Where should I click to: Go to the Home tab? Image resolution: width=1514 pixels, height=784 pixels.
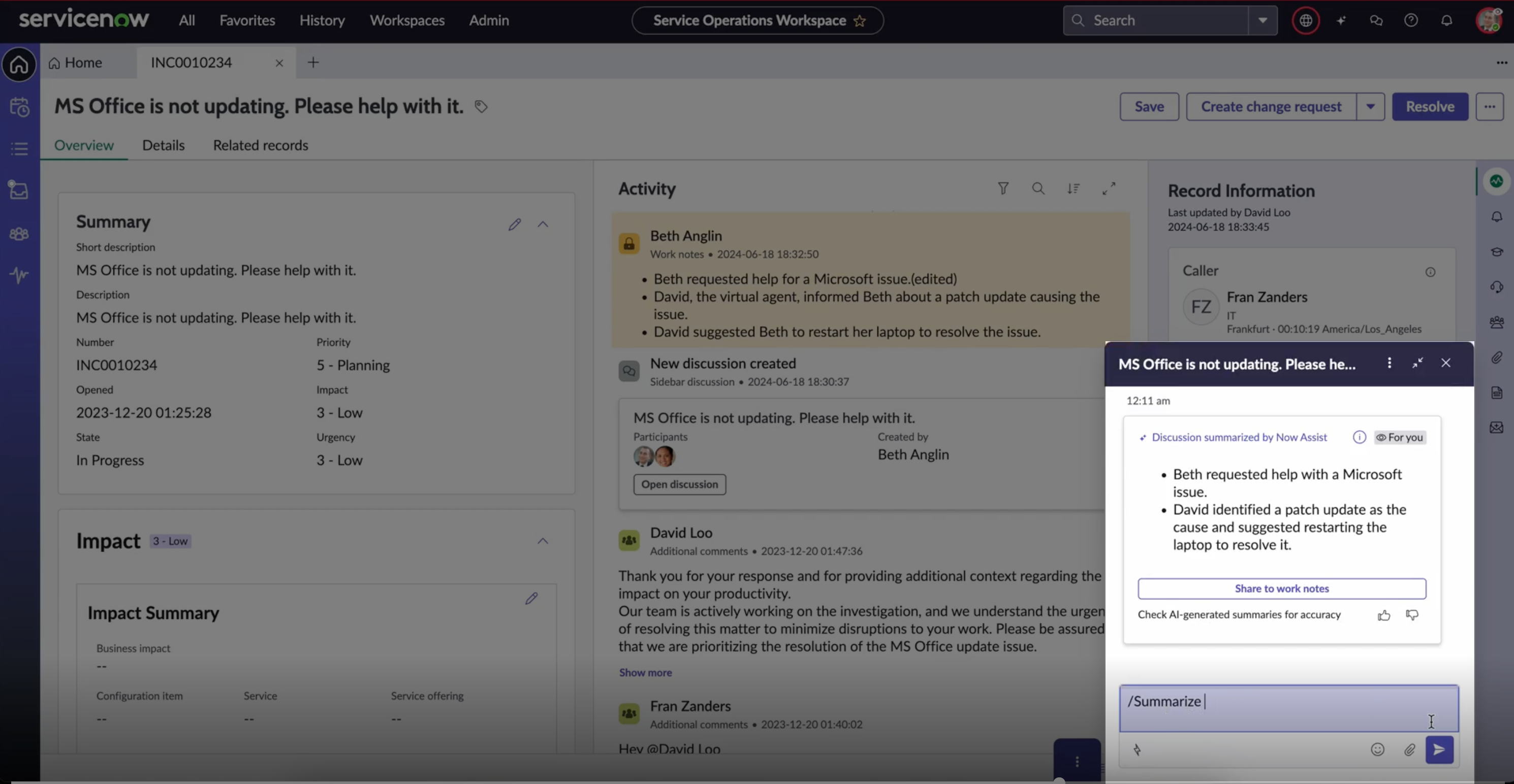pyautogui.click(x=75, y=63)
